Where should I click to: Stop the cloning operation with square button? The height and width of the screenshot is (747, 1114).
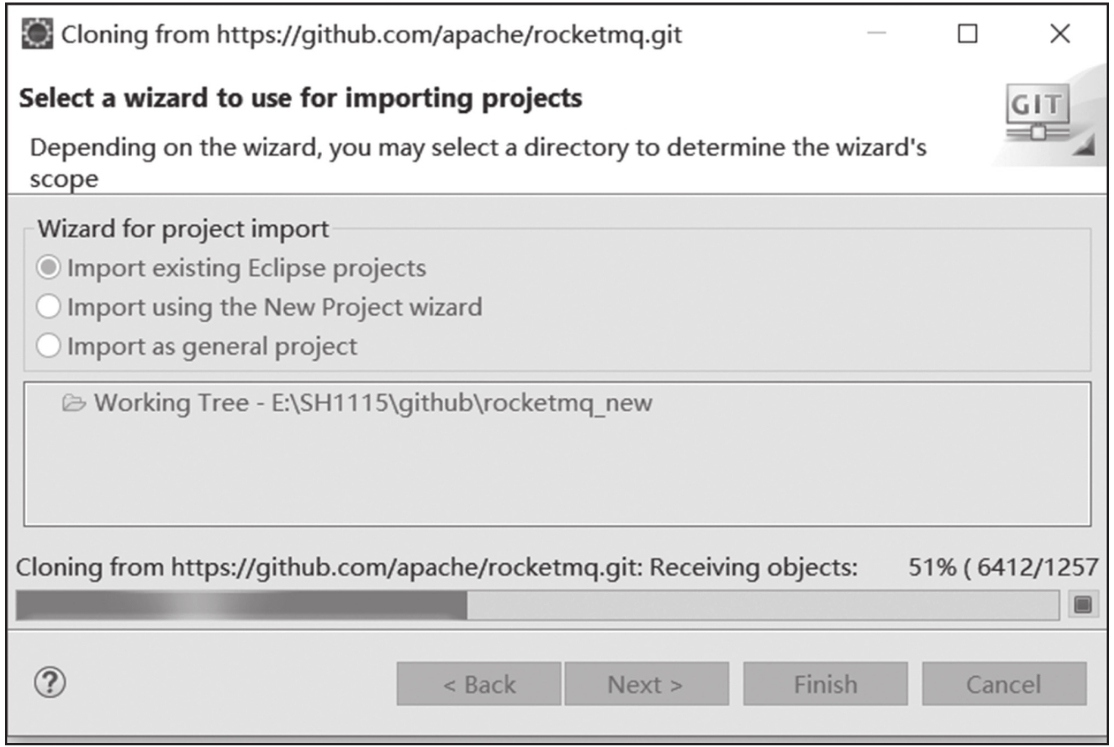pyautogui.click(x=1083, y=604)
